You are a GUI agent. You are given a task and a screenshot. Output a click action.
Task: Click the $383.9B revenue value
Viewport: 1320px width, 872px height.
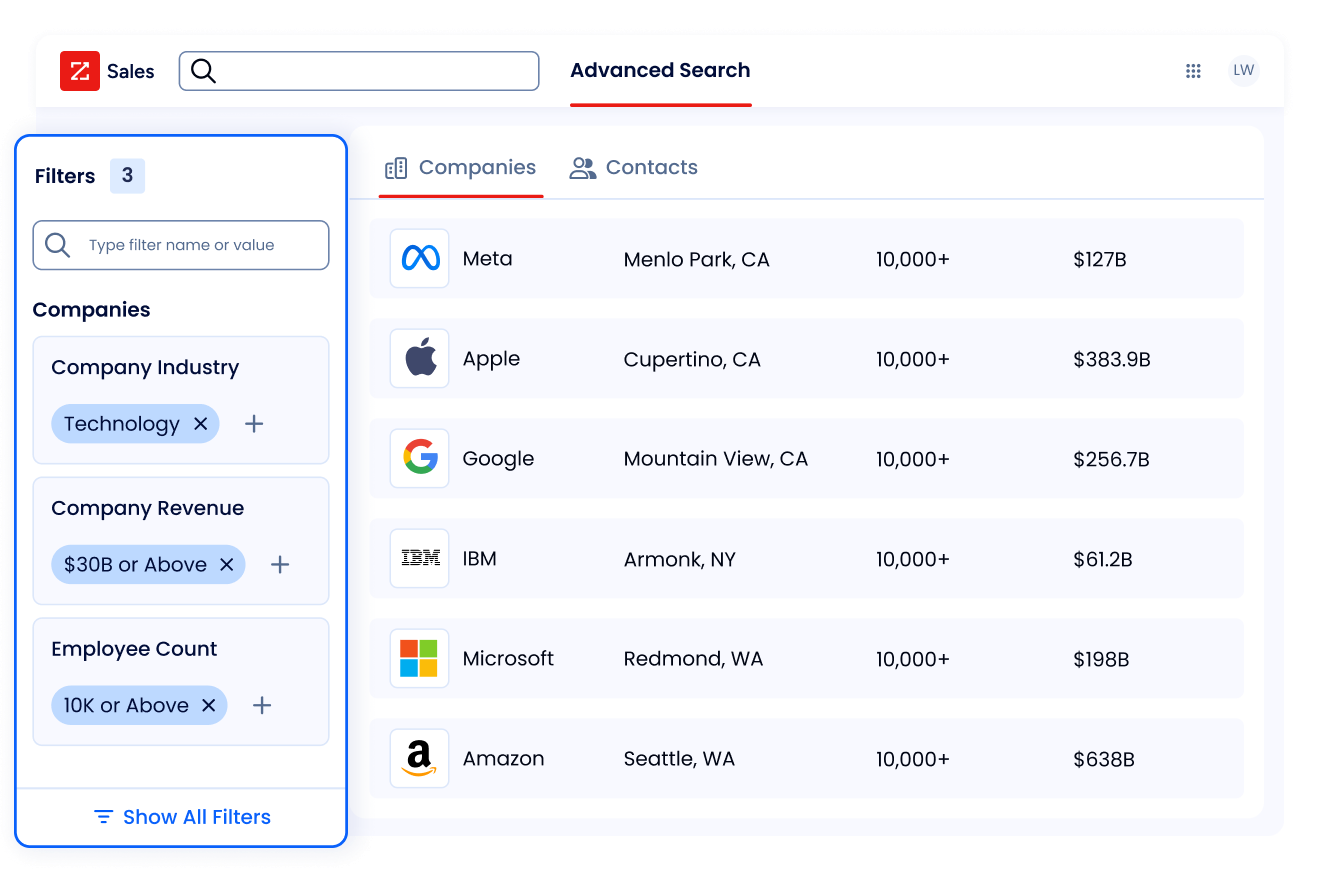tap(1112, 360)
